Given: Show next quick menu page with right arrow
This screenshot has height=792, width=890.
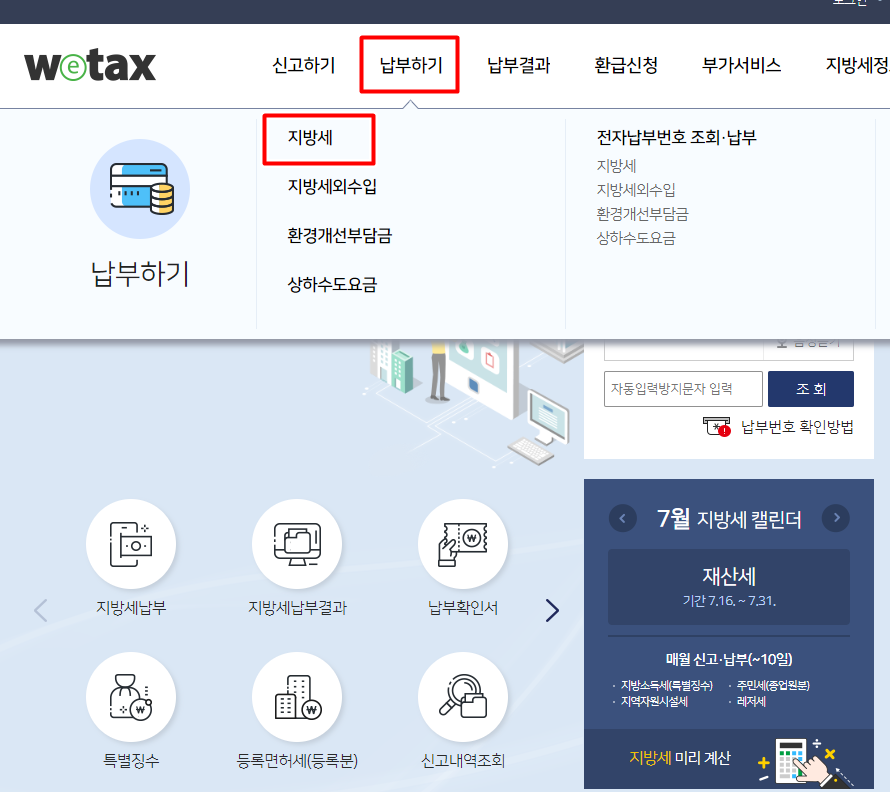Looking at the screenshot, I should (x=552, y=610).
